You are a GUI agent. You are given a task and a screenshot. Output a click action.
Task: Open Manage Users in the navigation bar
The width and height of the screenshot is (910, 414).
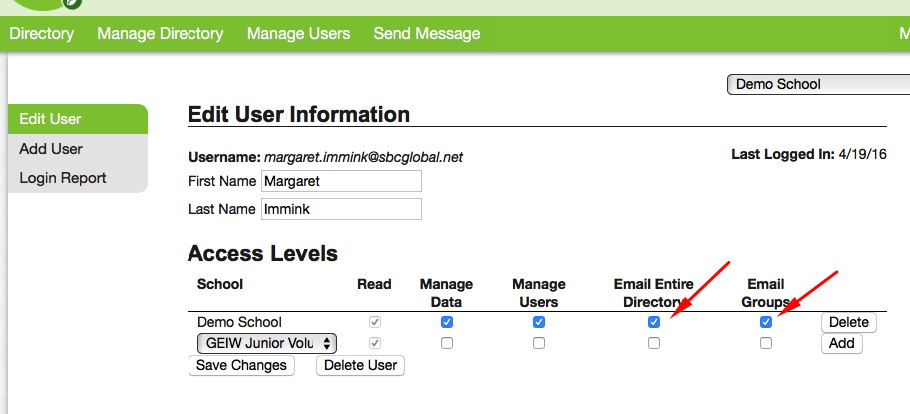point(298,34)
